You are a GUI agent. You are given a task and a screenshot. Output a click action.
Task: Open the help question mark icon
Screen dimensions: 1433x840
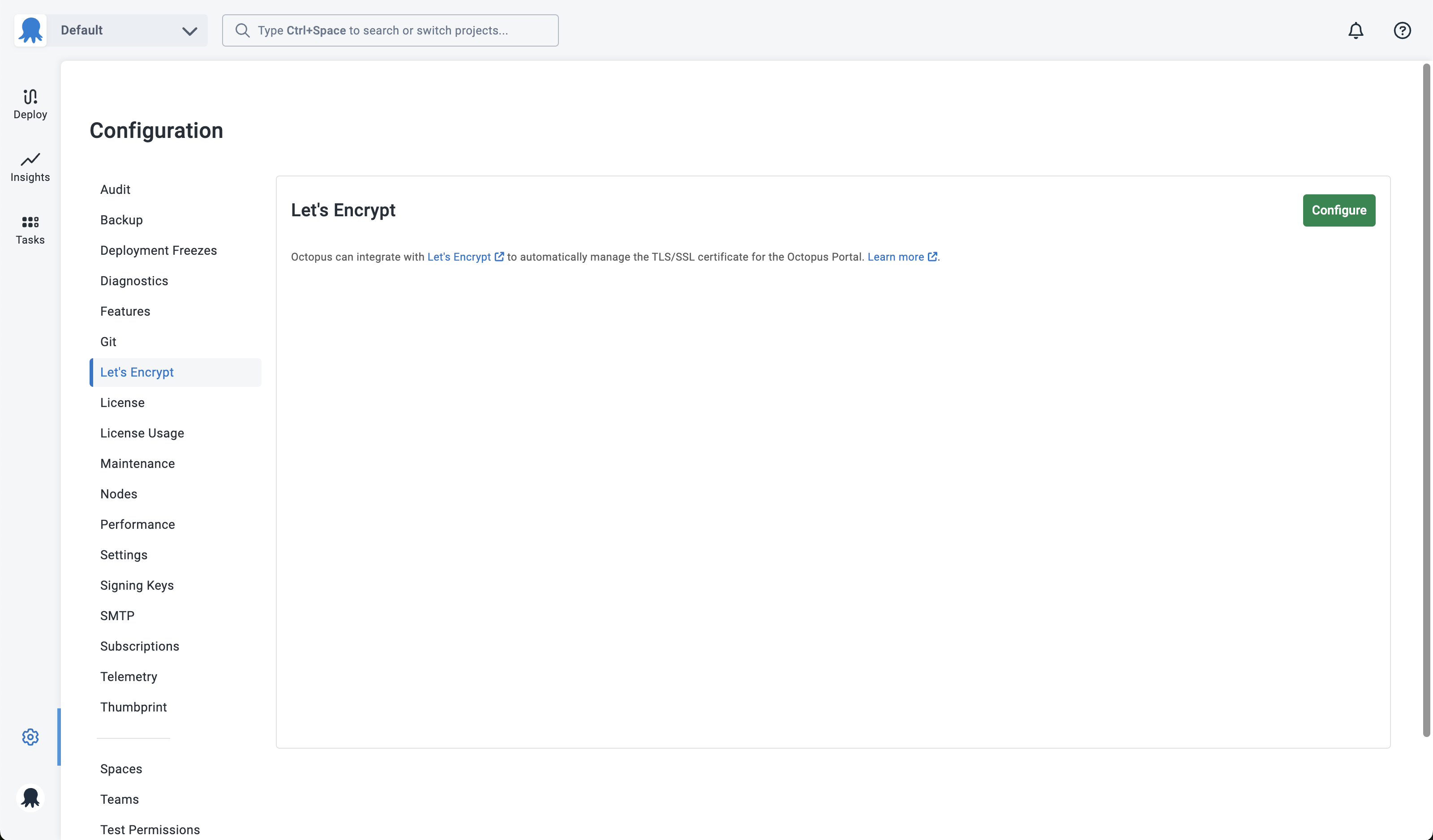coord(1402,30)
